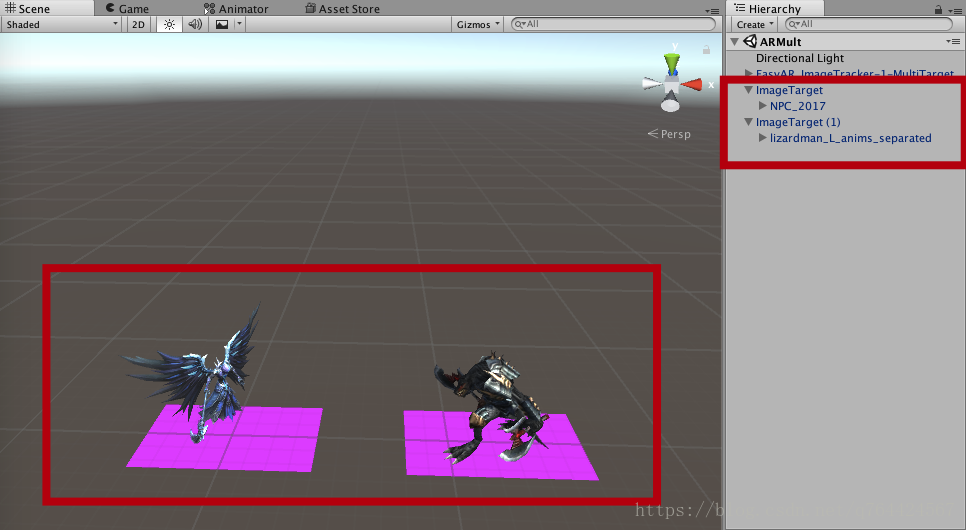Click the center cube of orientation gizmo

pyautogui.click(x=672, y=84)
